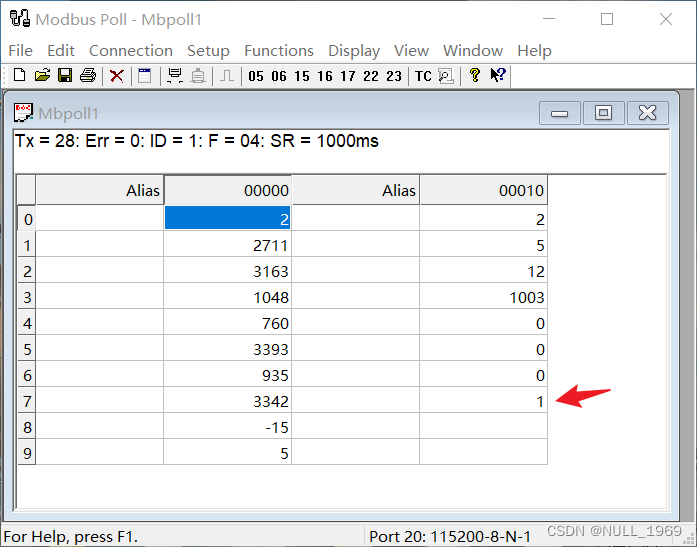This screenshot has height=547, width=697.
Task: Click the 00000 column header
Action: tap(228, 190)
